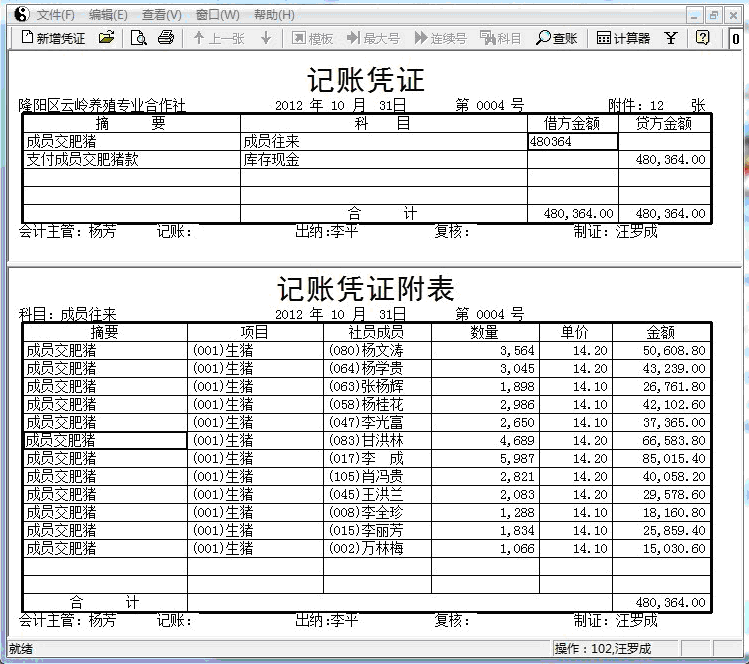The width and height of the screenshot is (749, 664).
Task: Open the 窗口(W) menu
Action: click(217, 15)
